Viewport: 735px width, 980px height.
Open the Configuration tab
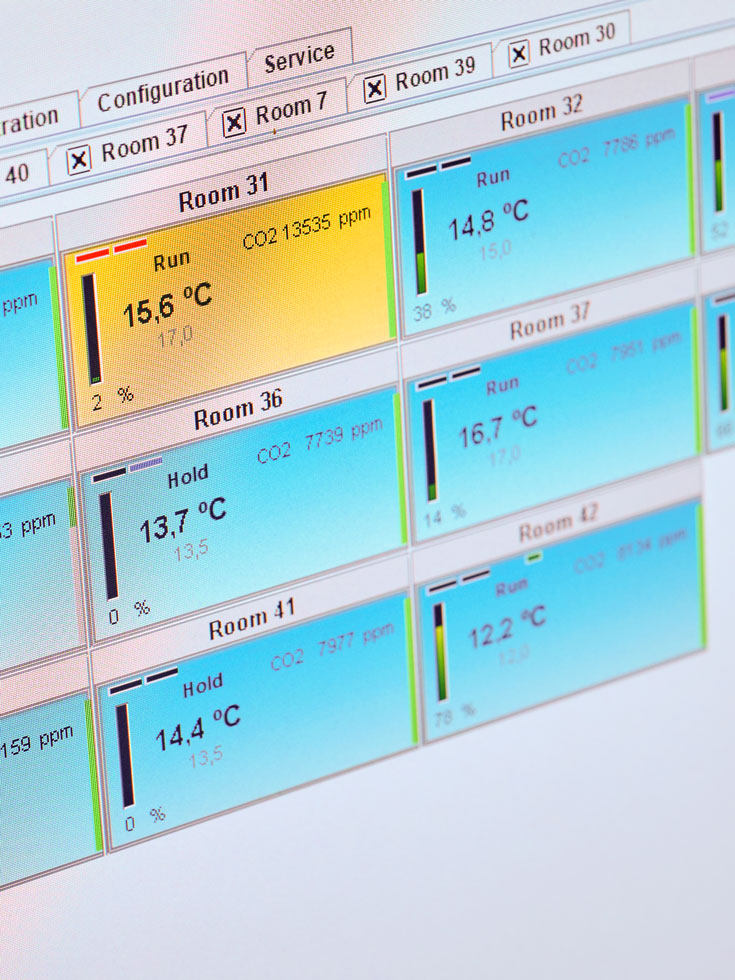pyautogui.click(x=163, y=90)
